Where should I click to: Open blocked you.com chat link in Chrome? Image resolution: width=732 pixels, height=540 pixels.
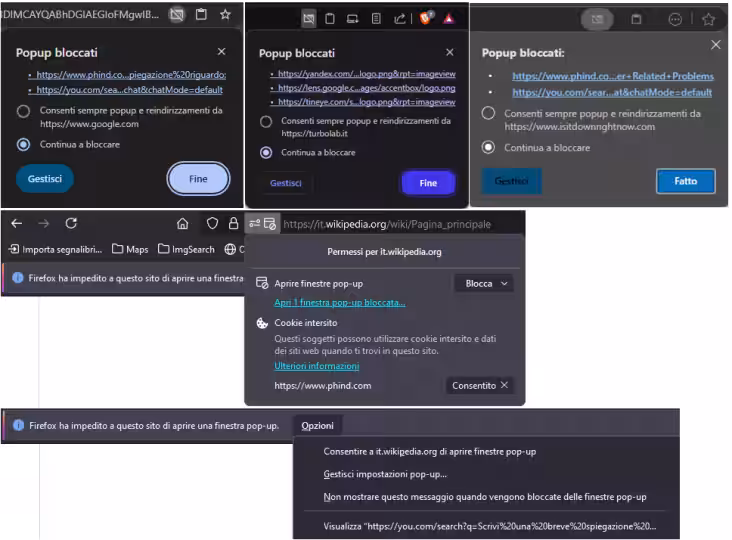pyautogui.click(x=130, y=90)
